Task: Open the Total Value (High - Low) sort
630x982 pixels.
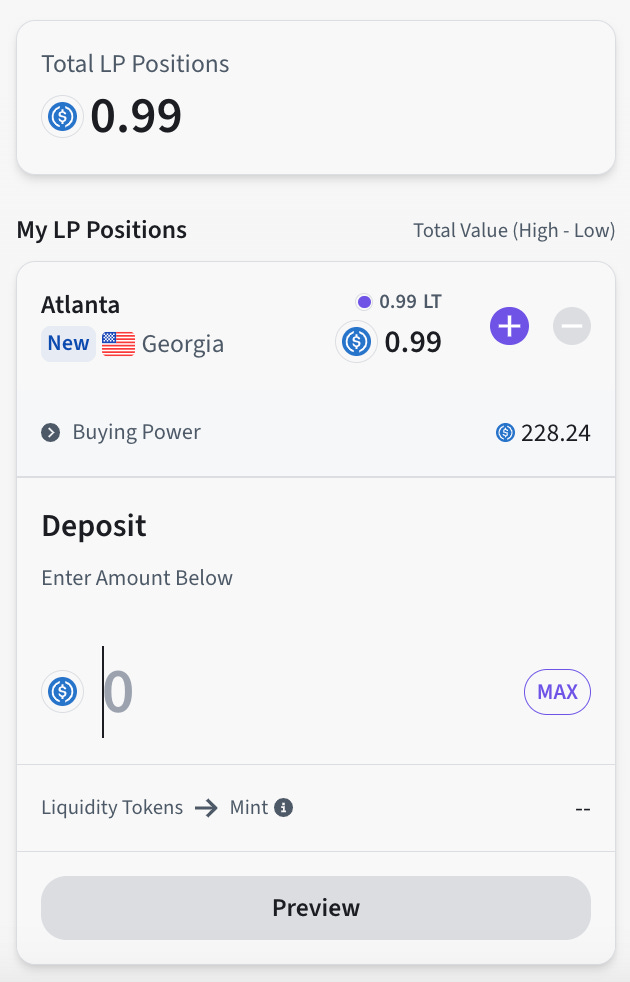Action: pyautogui.click(x=514, y=231)
